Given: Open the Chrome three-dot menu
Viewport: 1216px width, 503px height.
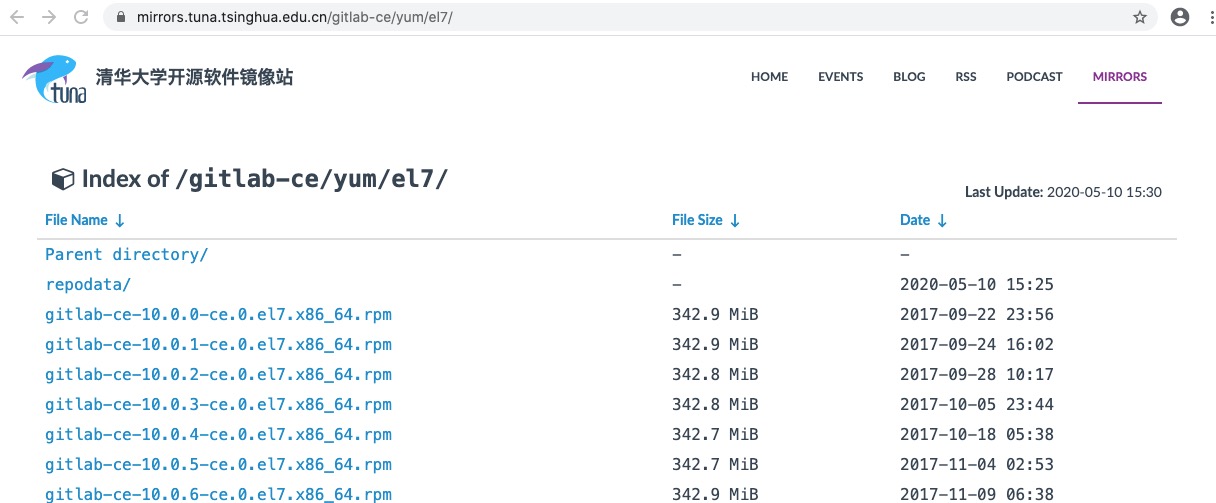Looking at the screenshot, I should [1212, 17].
